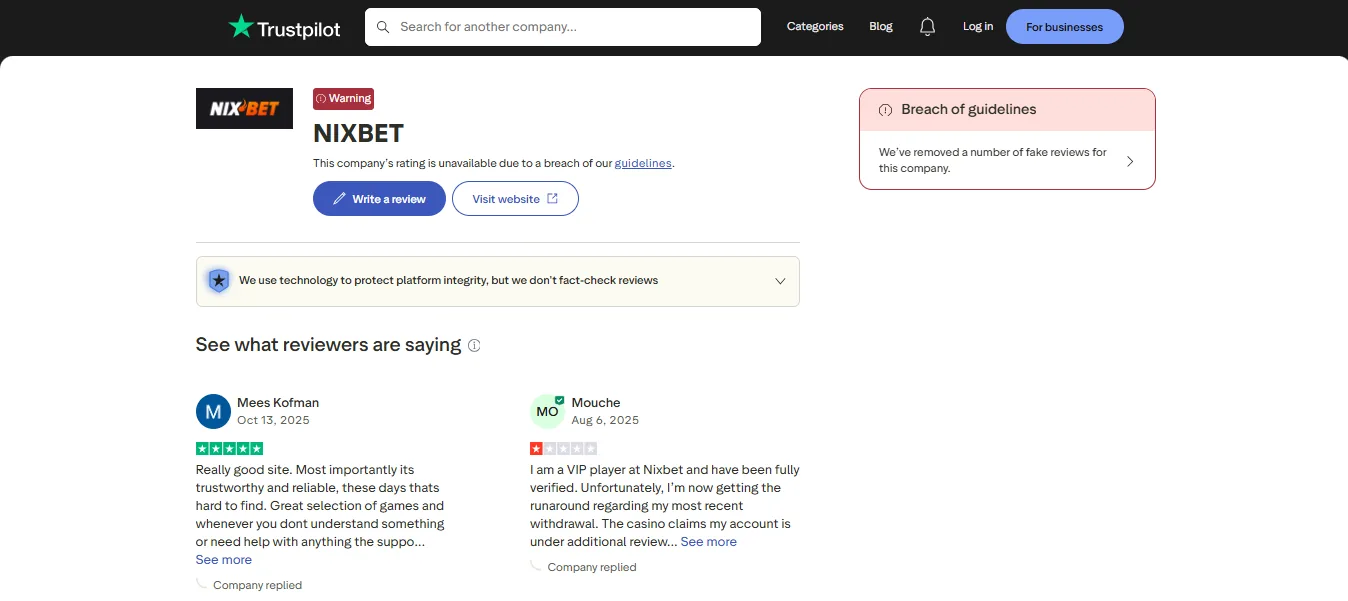Click the search magnifier icon
This screenshot has width=1348, height=601.
(382, 27)
